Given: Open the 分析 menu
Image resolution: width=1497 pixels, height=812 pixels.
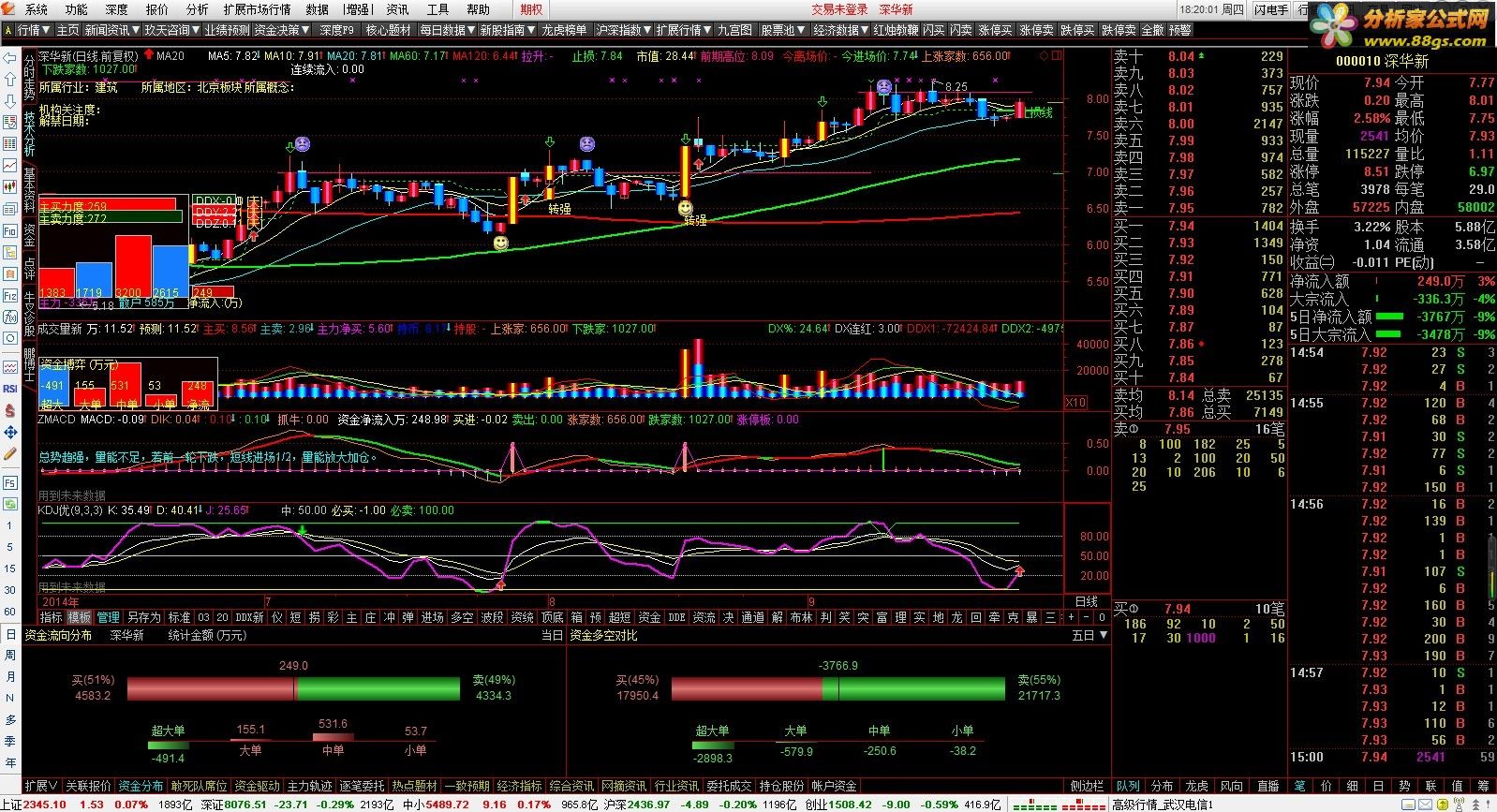Looking at the screenshot, I should tap(198, 9).
